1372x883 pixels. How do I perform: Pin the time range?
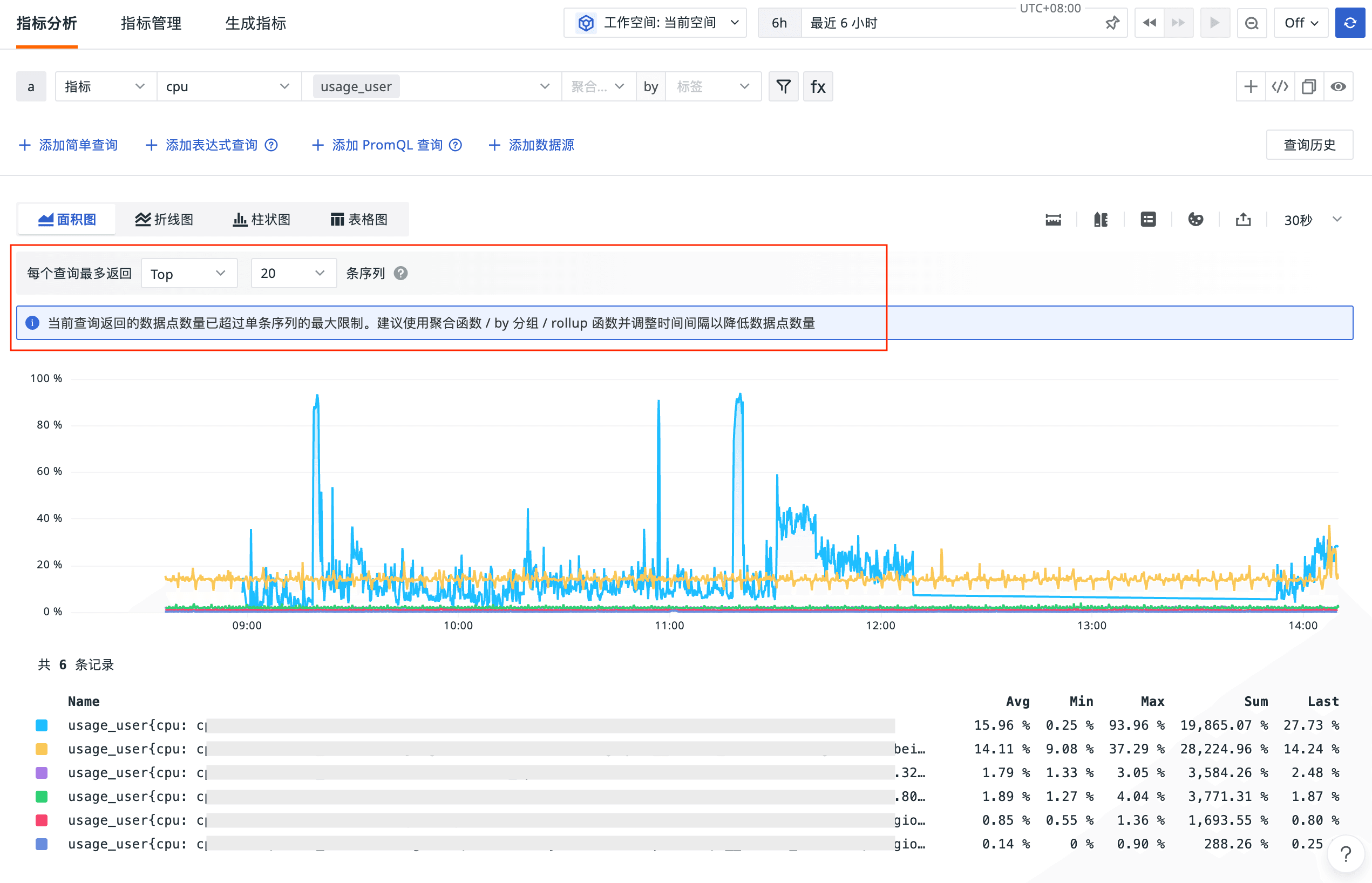tap(1112, 23)
